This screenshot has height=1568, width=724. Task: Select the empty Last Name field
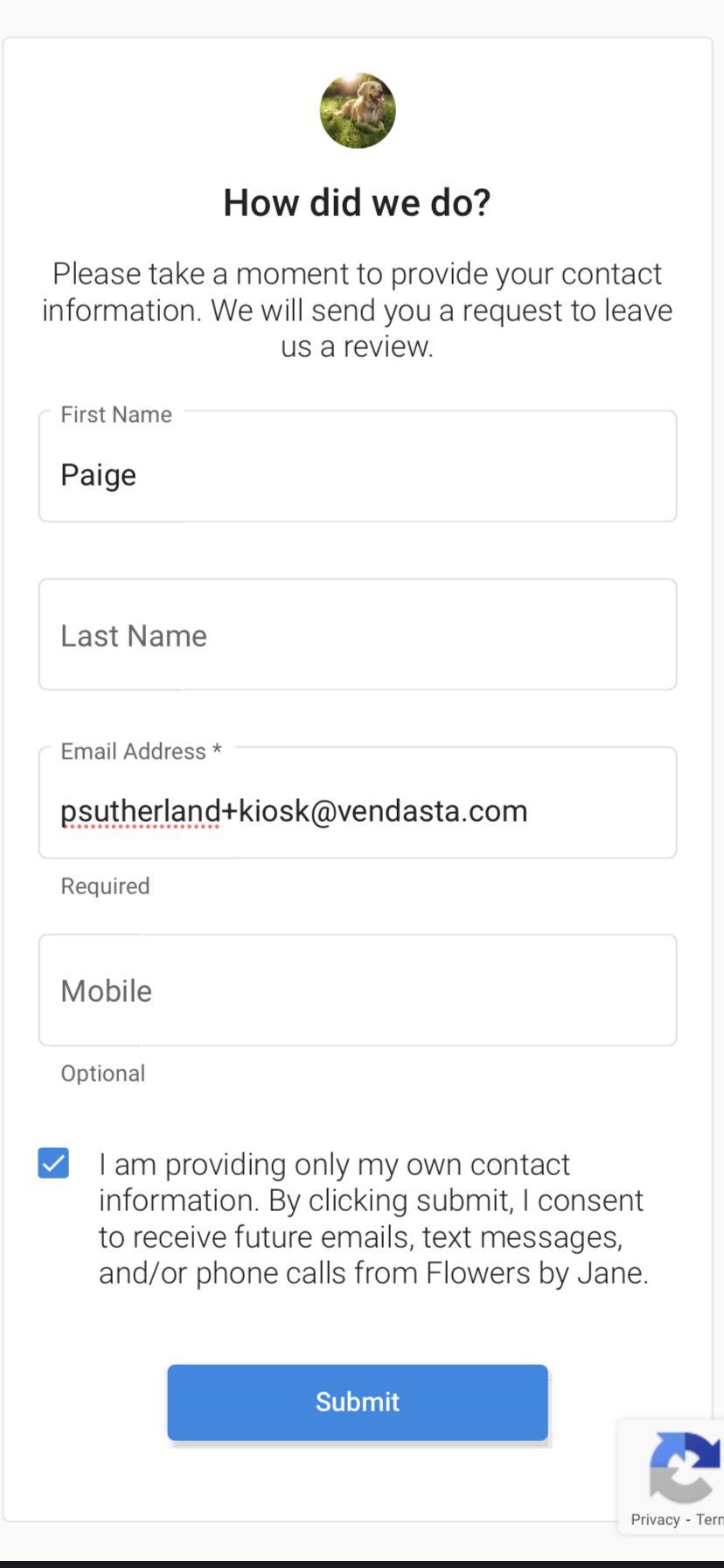pyautogui.click(x=358, y=634)
